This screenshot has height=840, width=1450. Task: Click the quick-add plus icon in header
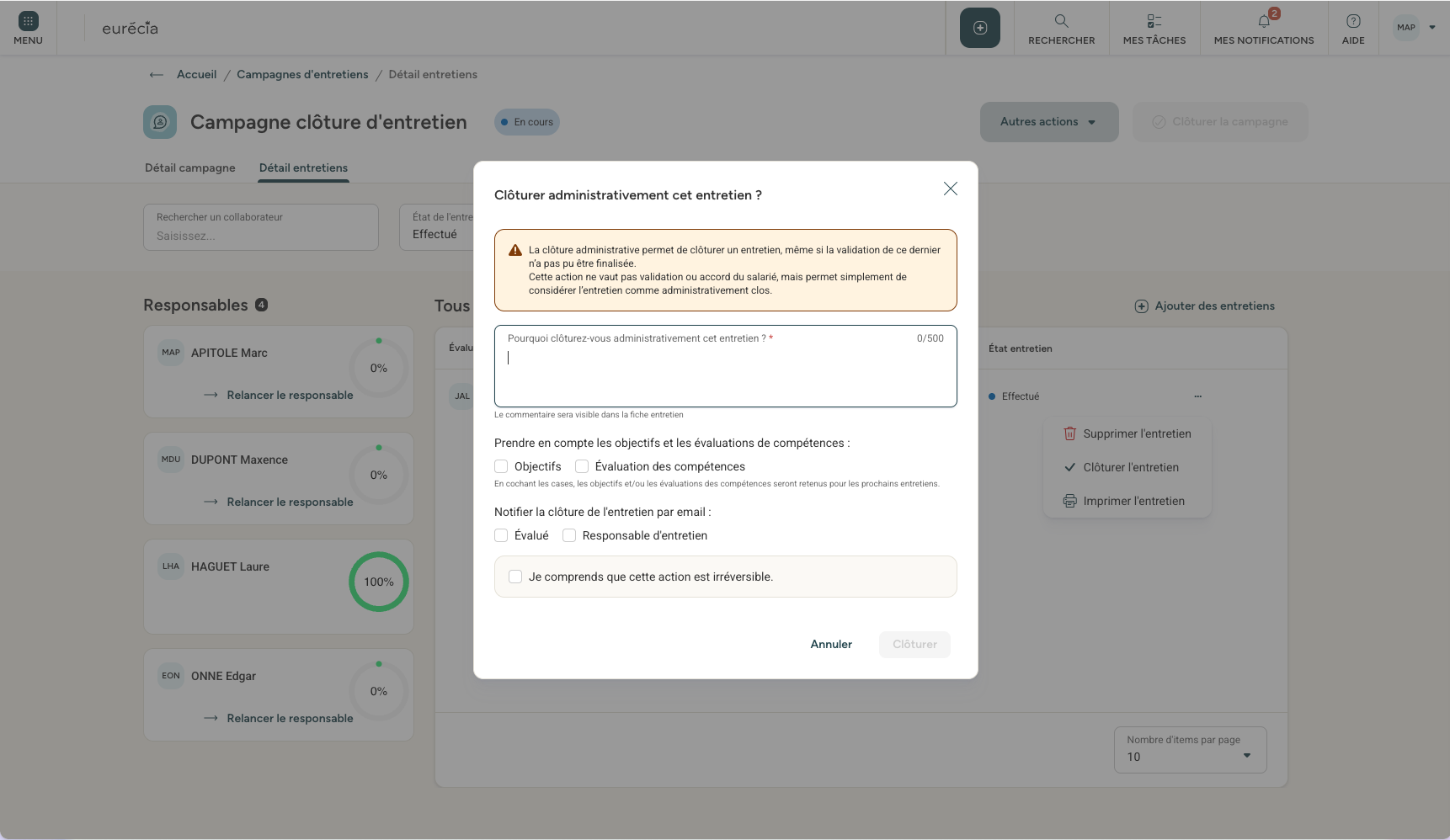point(980,28)
